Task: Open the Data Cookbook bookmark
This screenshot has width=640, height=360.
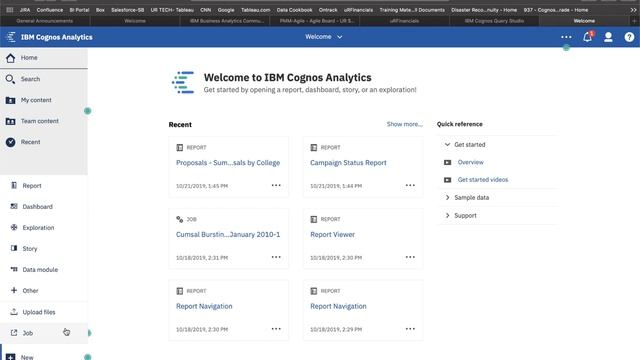Action: pyautogui.click(x=294, y=10)
